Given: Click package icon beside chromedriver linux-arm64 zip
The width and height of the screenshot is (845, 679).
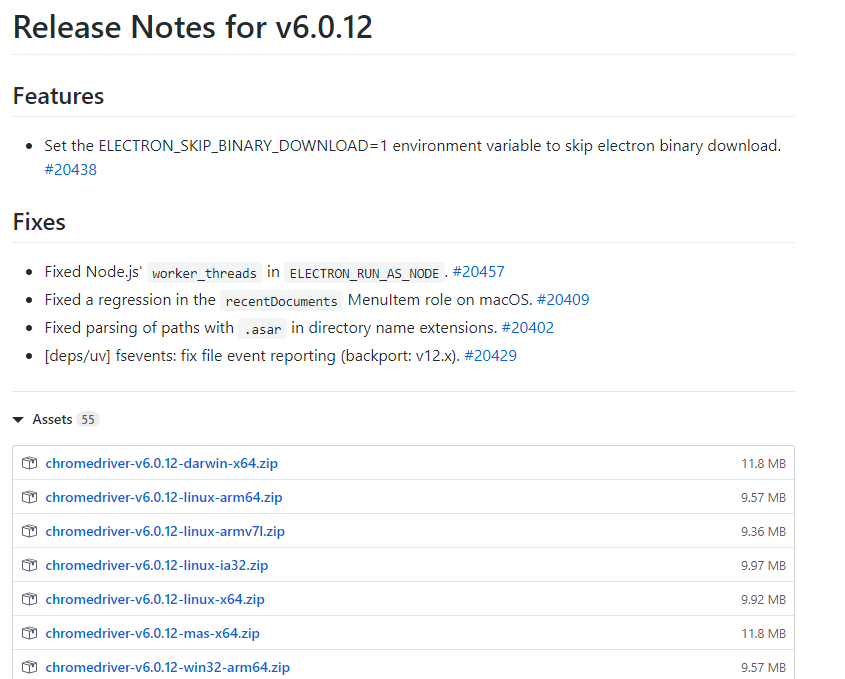Looking at the screenshot, I should pyautogui.click(x=29, y=497).
